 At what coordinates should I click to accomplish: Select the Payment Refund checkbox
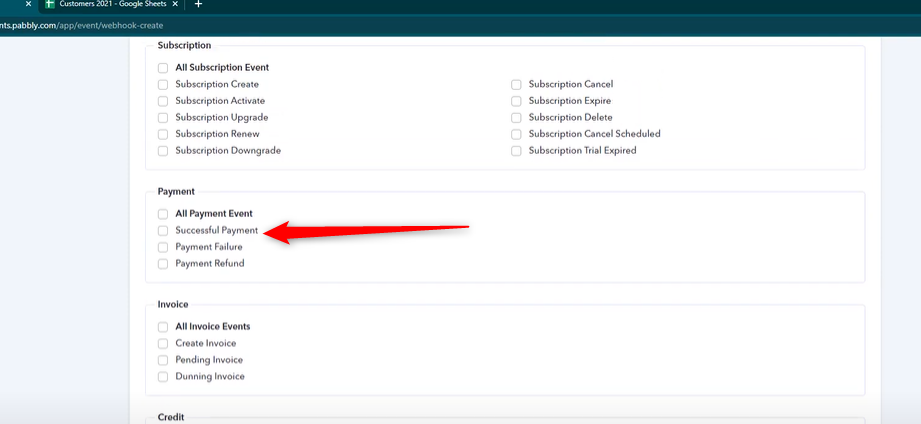[163, 264]
